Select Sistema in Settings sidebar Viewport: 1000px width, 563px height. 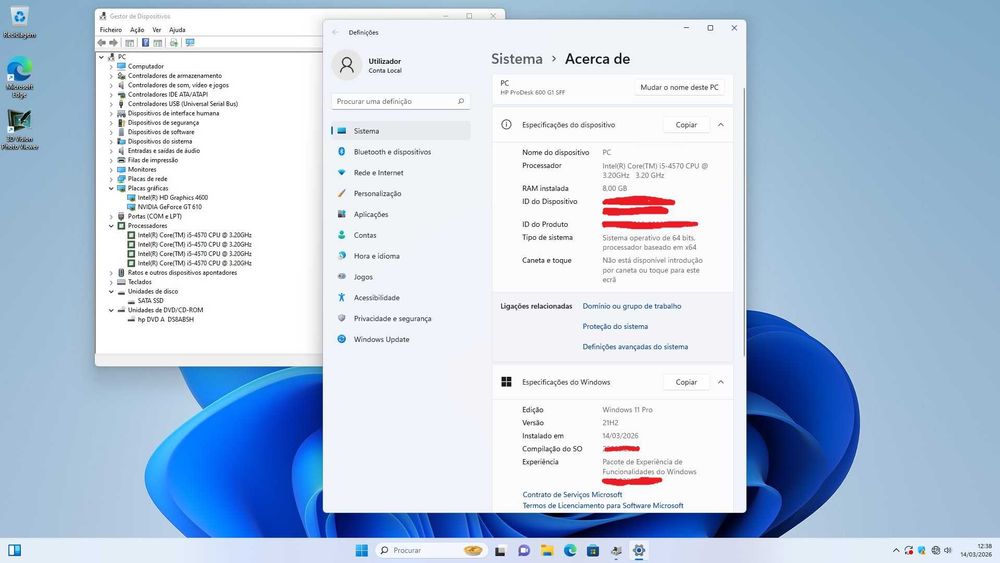click(401, 131)
